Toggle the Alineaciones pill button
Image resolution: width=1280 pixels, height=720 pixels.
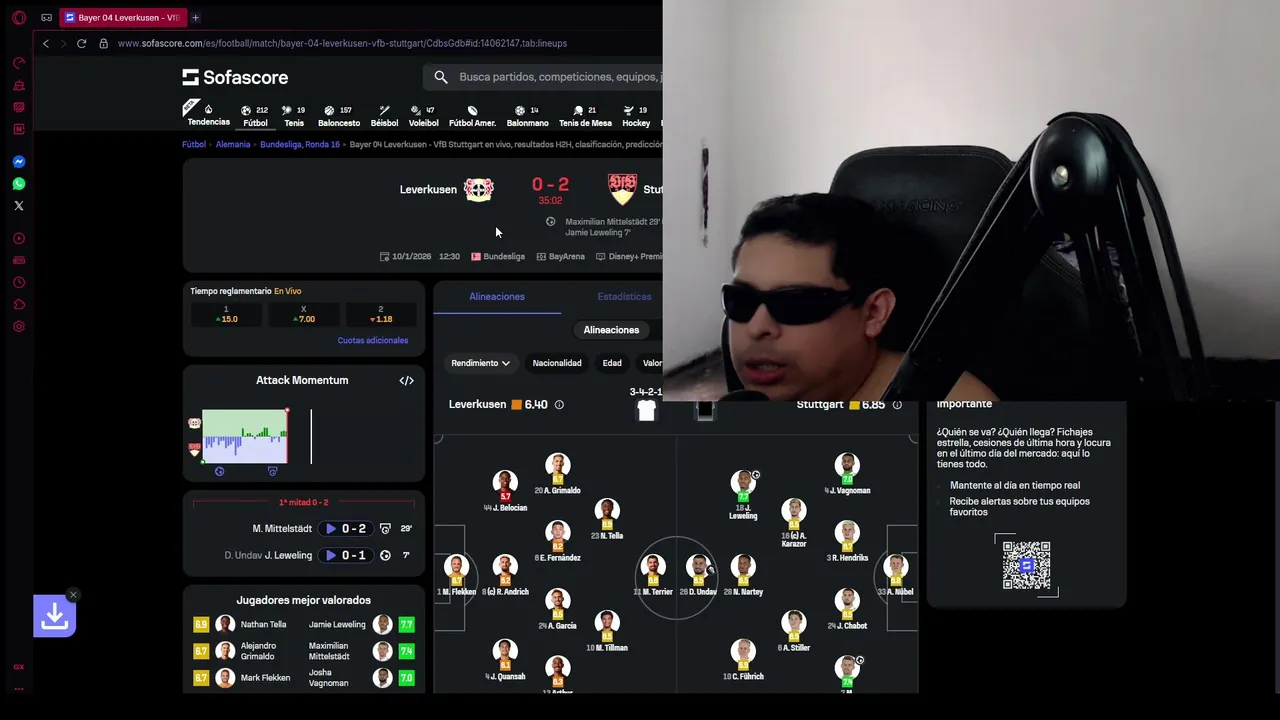(x=611, y=330)
